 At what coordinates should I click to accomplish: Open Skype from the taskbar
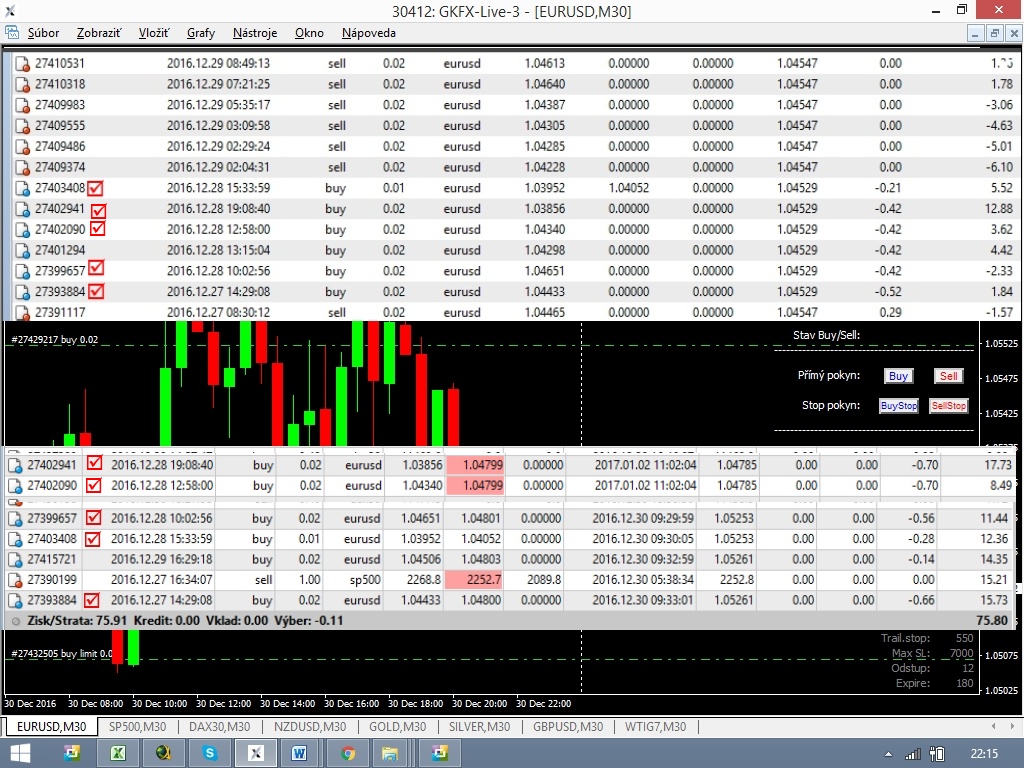[x=210, y=753]
